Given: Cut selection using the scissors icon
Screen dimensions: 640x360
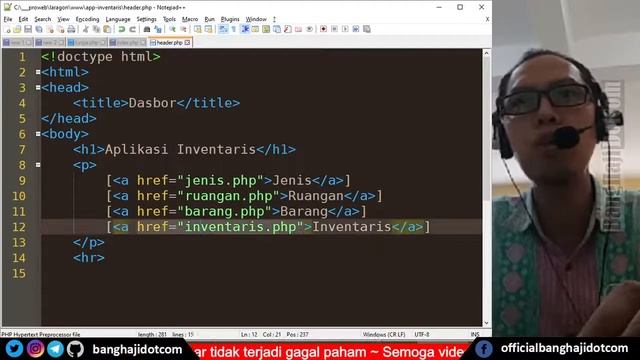Looking at the screenshot, I should [x=85, y=29].
